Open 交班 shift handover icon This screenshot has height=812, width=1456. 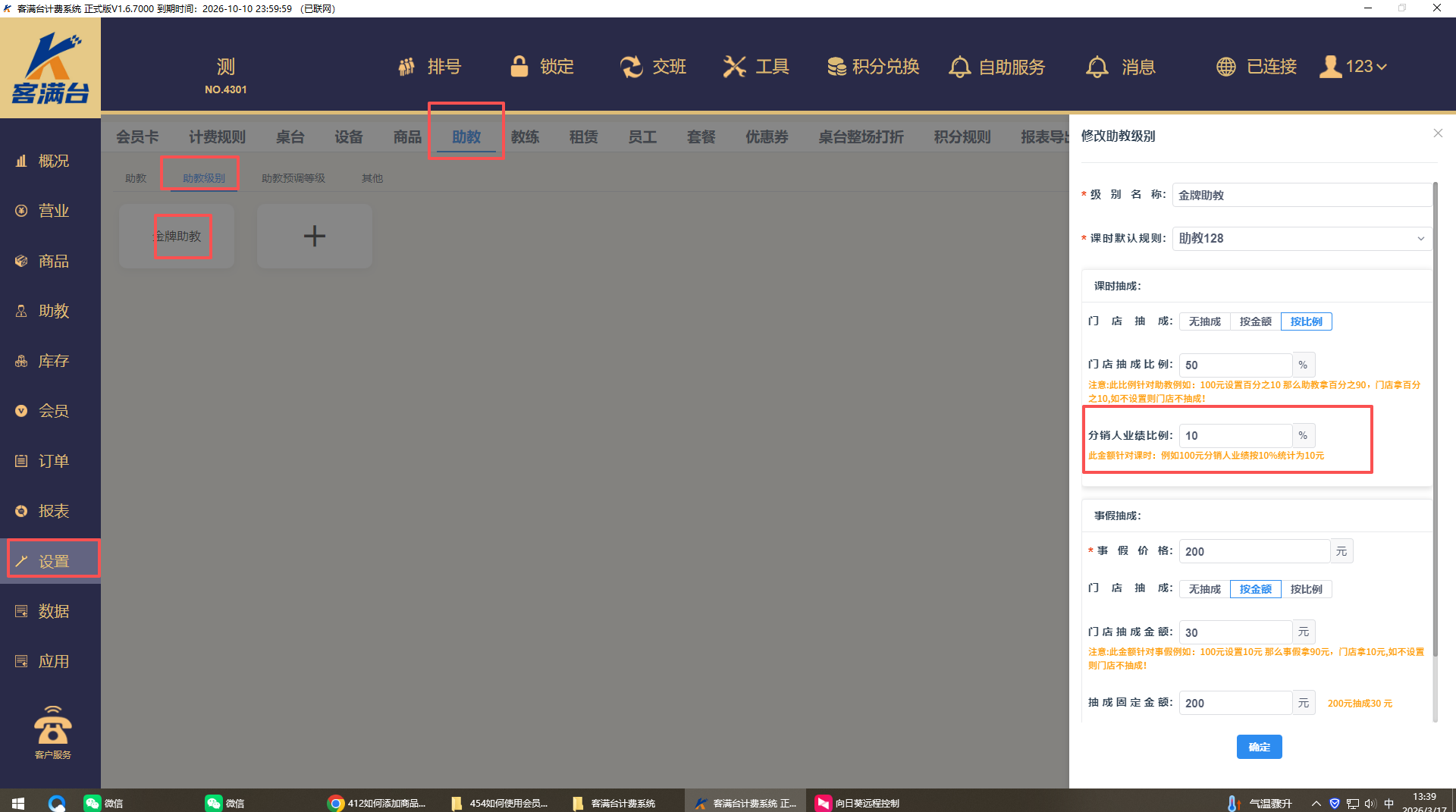[631, 67]
